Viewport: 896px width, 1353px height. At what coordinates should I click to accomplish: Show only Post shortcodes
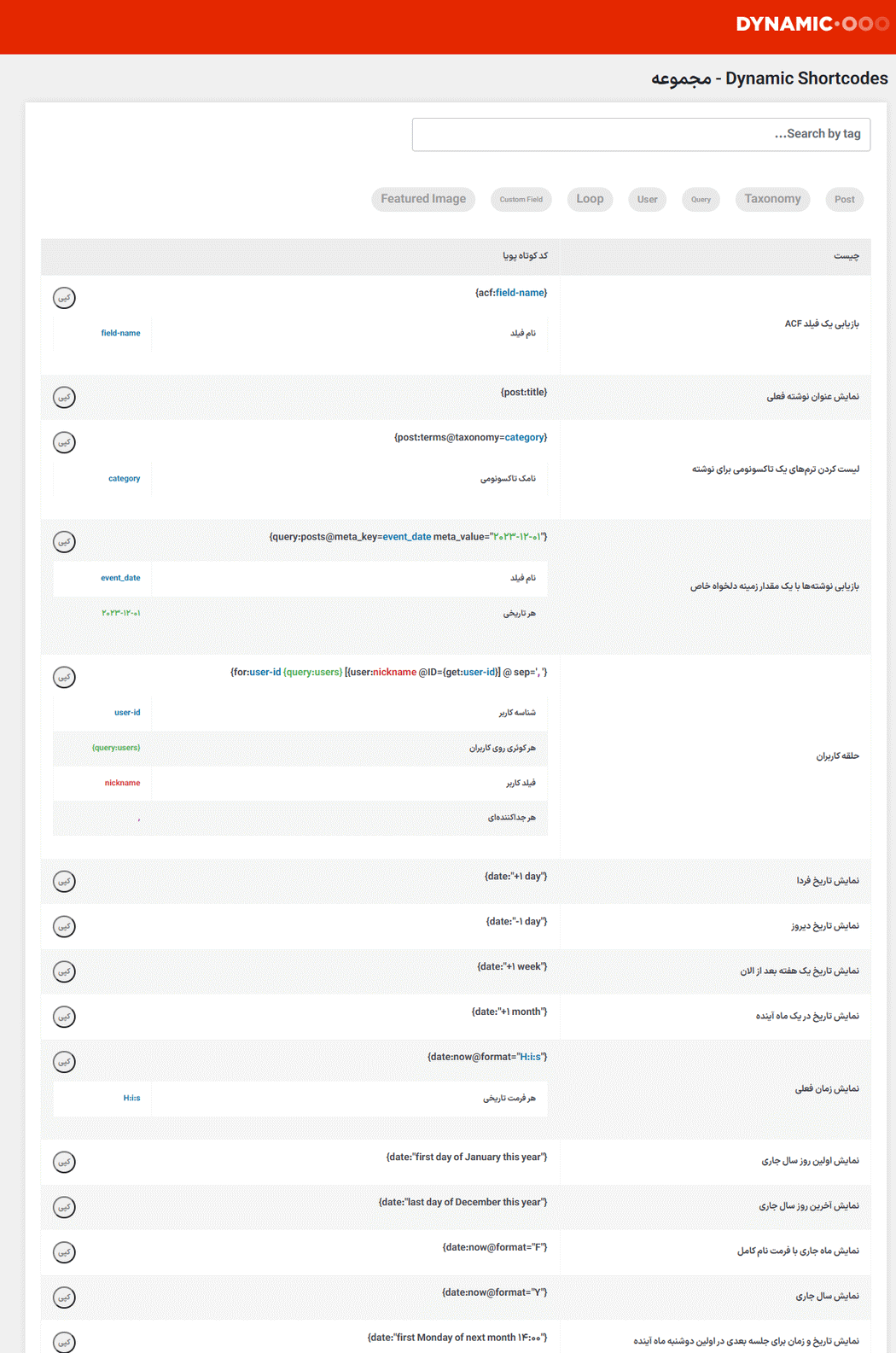845,200
